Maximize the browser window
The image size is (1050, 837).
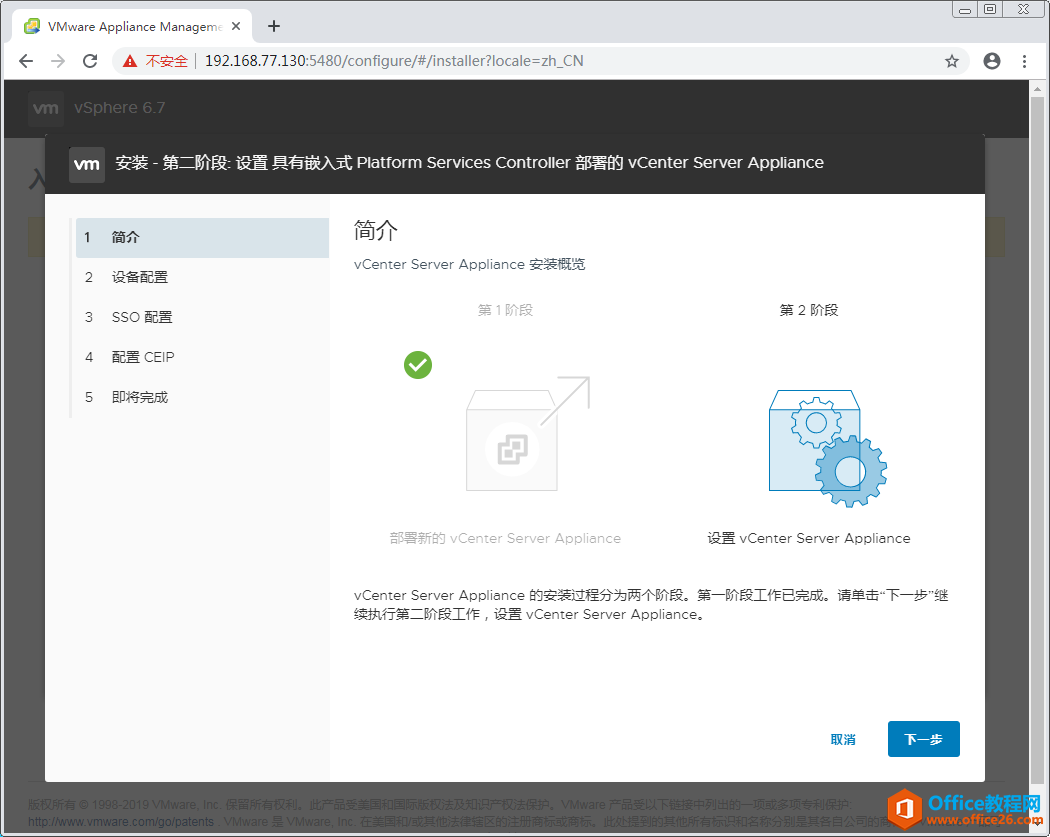(990, 9)
